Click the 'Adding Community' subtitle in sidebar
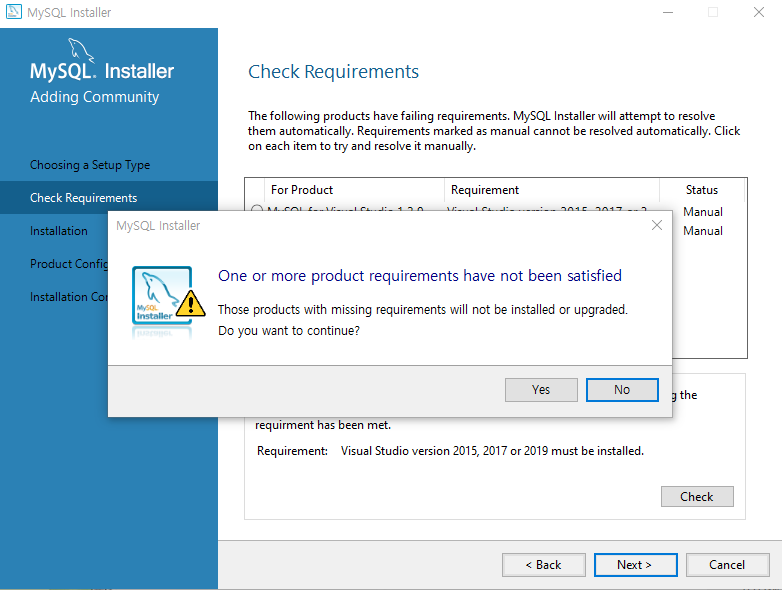Image resolution: width=782 pixels, height=590 pixels. click(x=94, y=97)
